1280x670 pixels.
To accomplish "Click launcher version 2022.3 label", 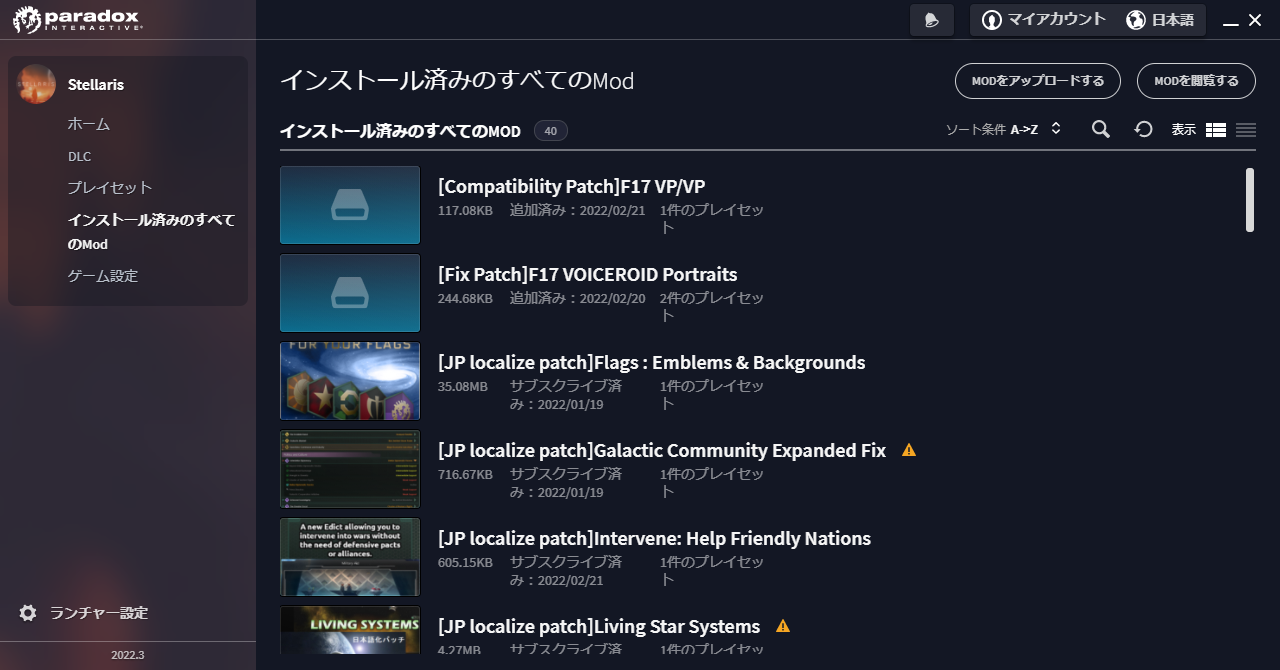I will click(128, 655).
